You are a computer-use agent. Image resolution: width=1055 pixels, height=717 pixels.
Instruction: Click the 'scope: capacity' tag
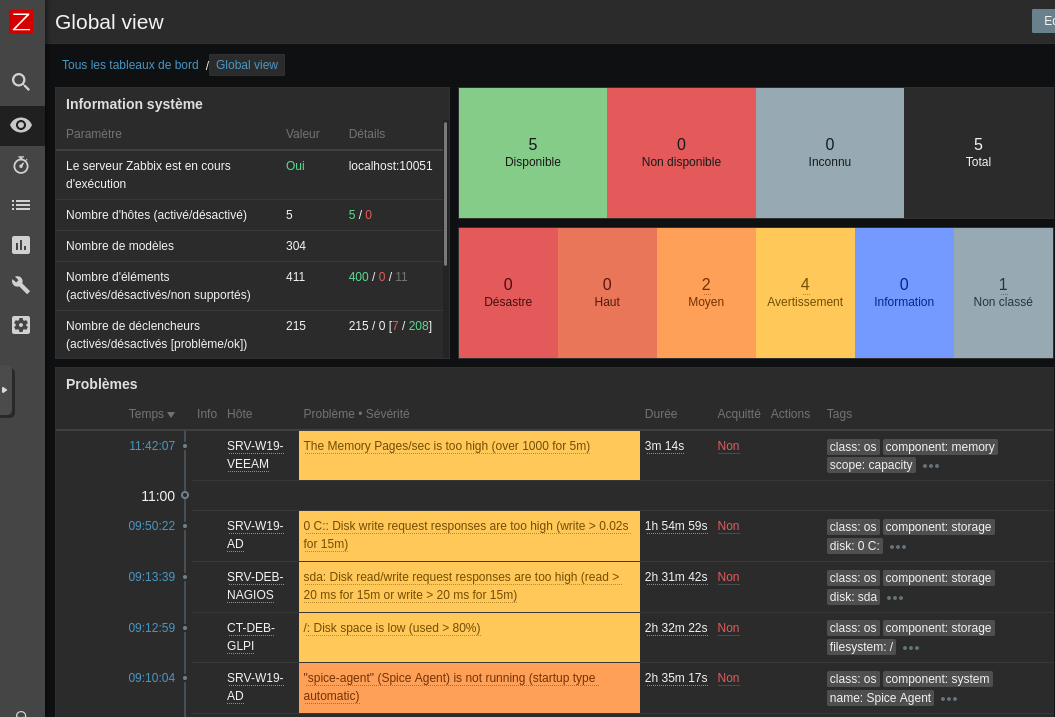871,465
